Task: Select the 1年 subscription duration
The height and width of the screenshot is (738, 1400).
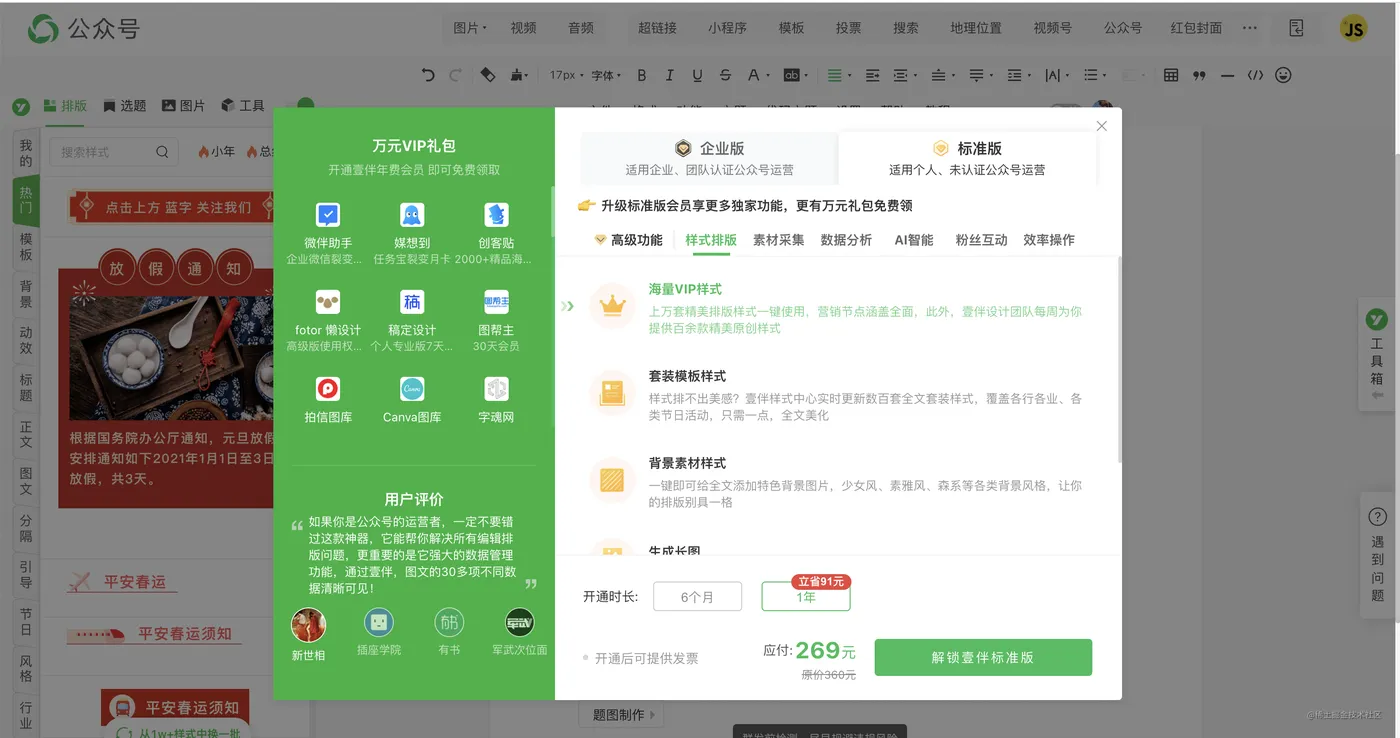Action: coord(806,597)
